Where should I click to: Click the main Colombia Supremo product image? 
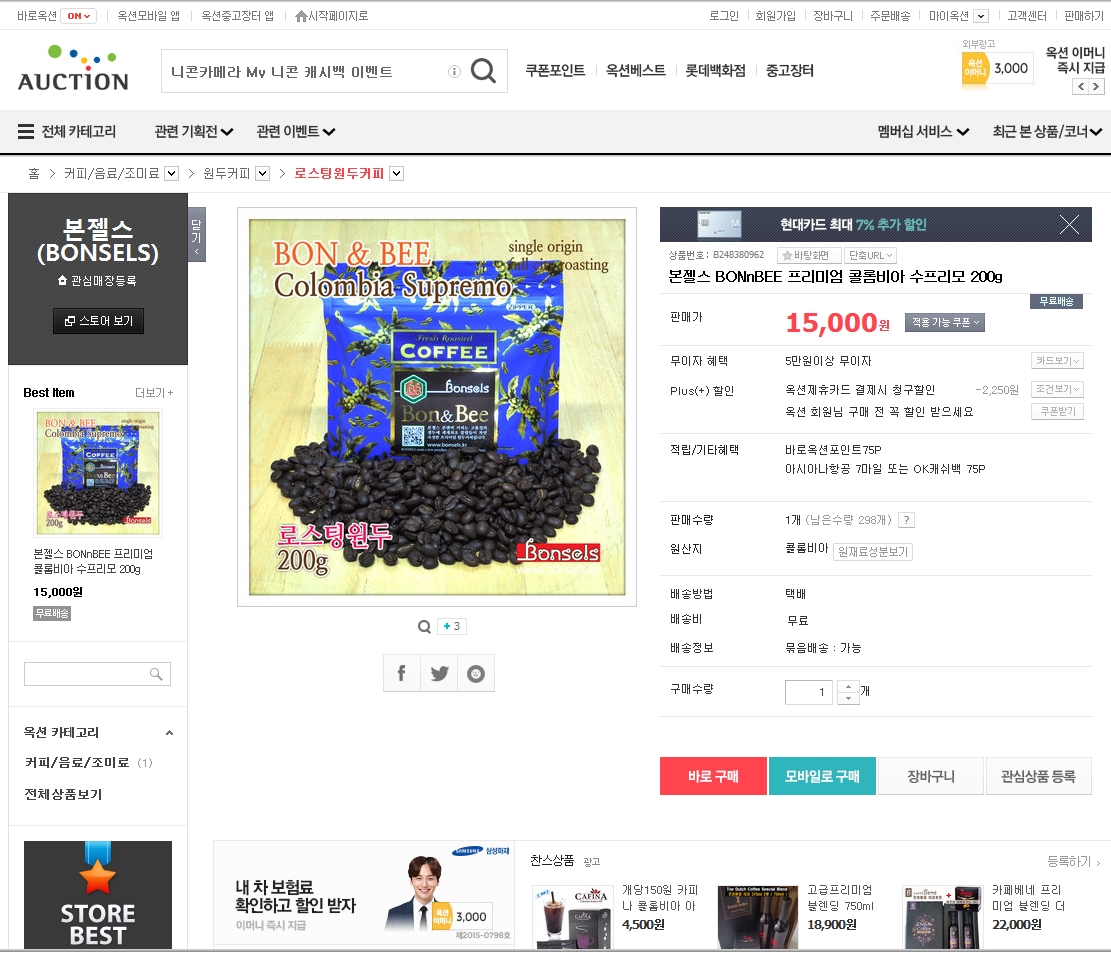click(x=436, y=407)
